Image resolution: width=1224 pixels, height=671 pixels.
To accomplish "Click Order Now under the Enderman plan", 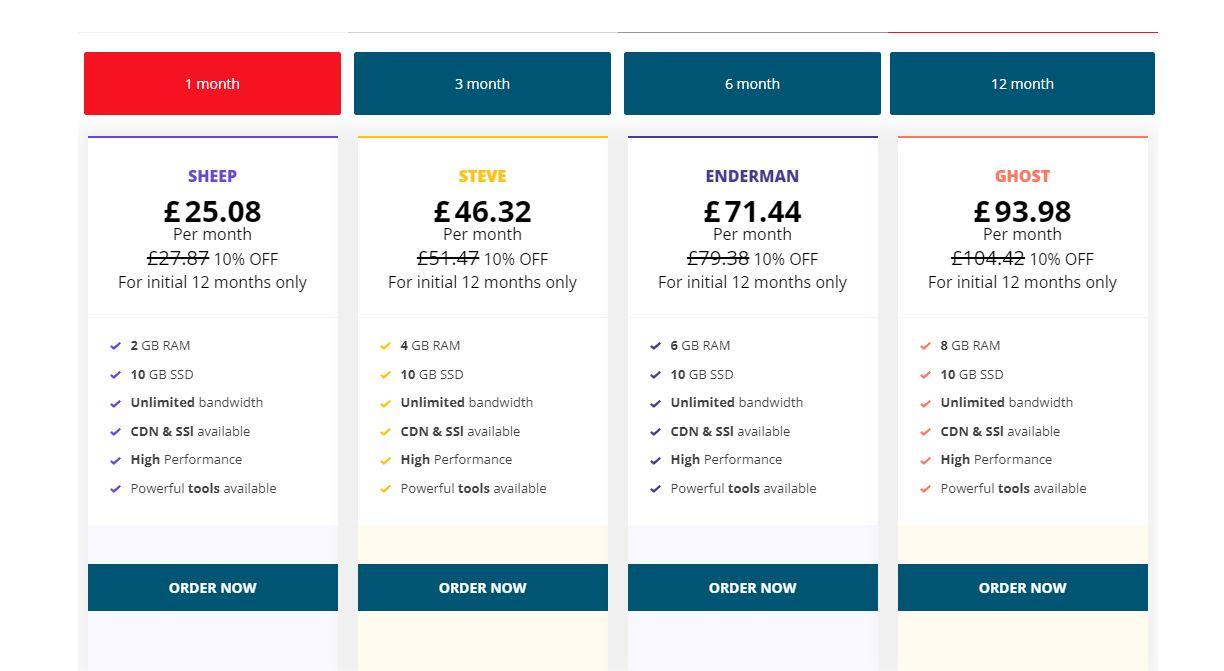I will pos(752,587).
